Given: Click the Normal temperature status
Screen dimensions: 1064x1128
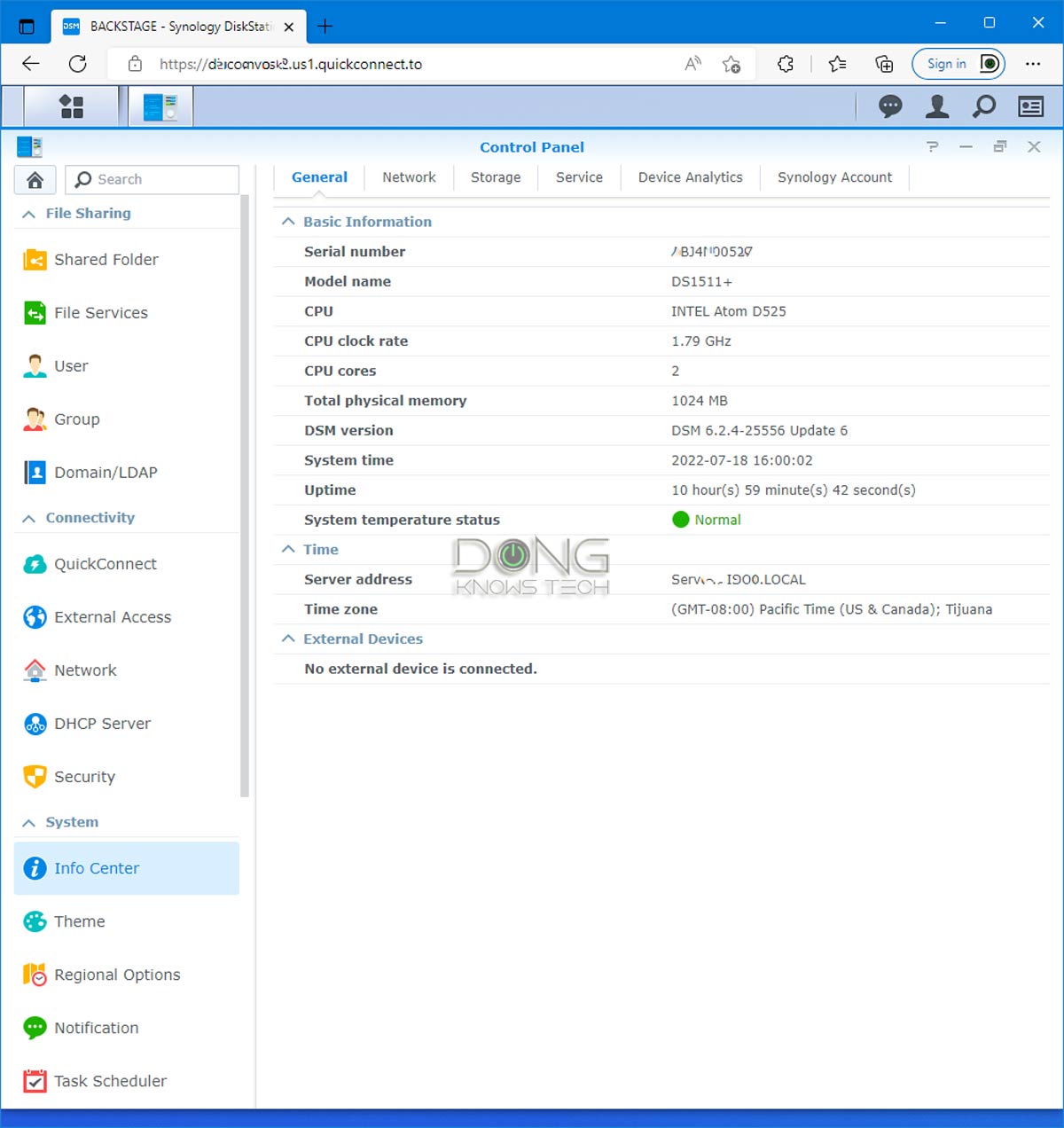Looking at the screenshot, I should tap(707, 520).
